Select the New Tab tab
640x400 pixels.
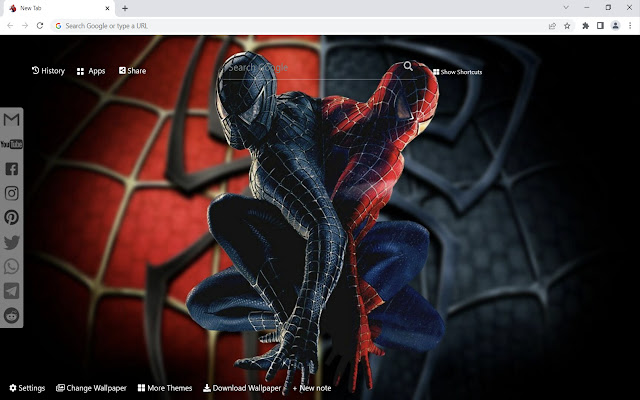59,8
